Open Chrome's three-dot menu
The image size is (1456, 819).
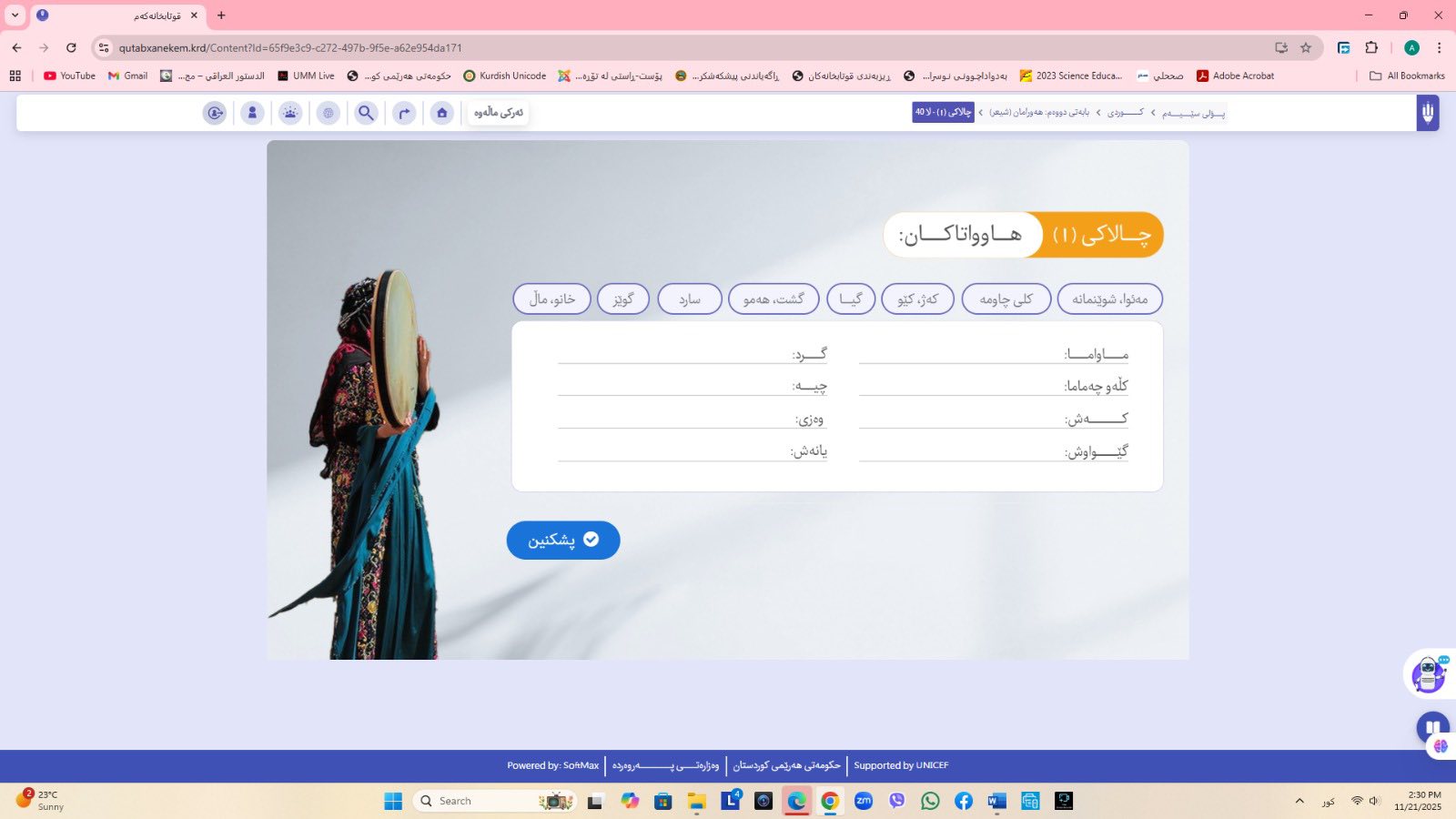pos(1439,47)
